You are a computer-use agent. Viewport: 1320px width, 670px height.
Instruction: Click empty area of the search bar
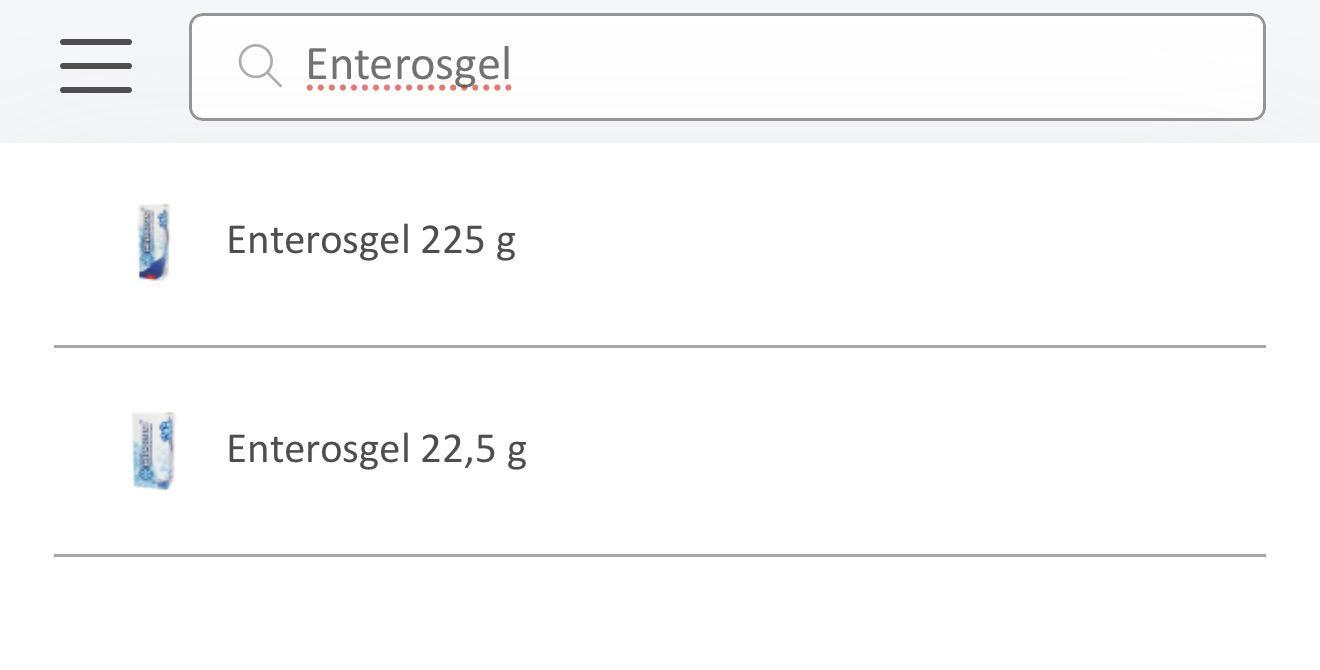point(900,67)
